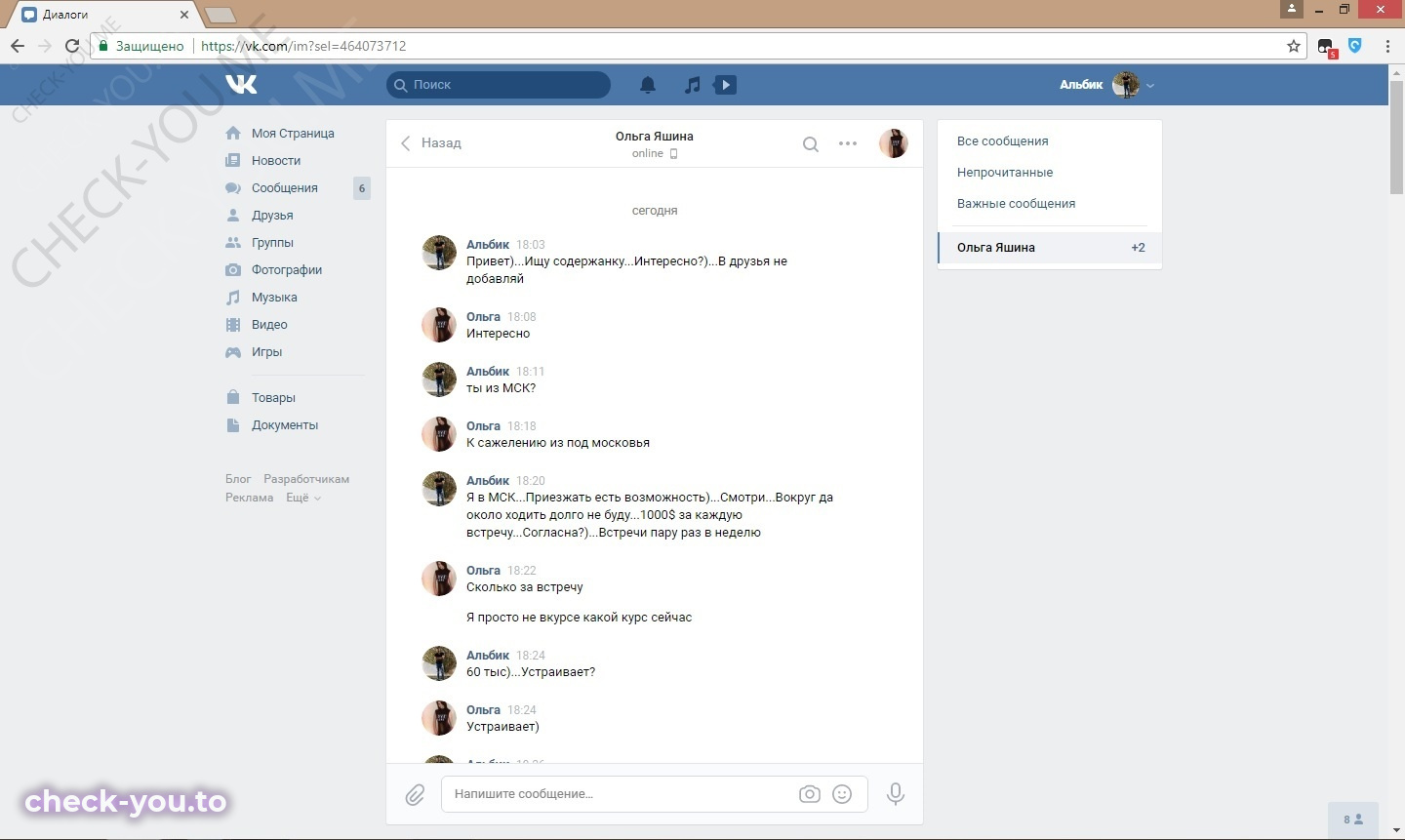Click the VK search field

click(499, 85)
